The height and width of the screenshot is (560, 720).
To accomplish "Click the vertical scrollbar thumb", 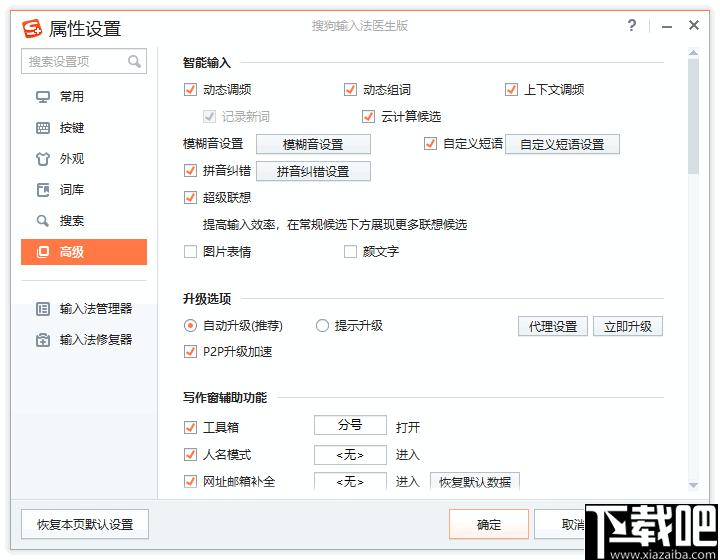I will (693, 116).
